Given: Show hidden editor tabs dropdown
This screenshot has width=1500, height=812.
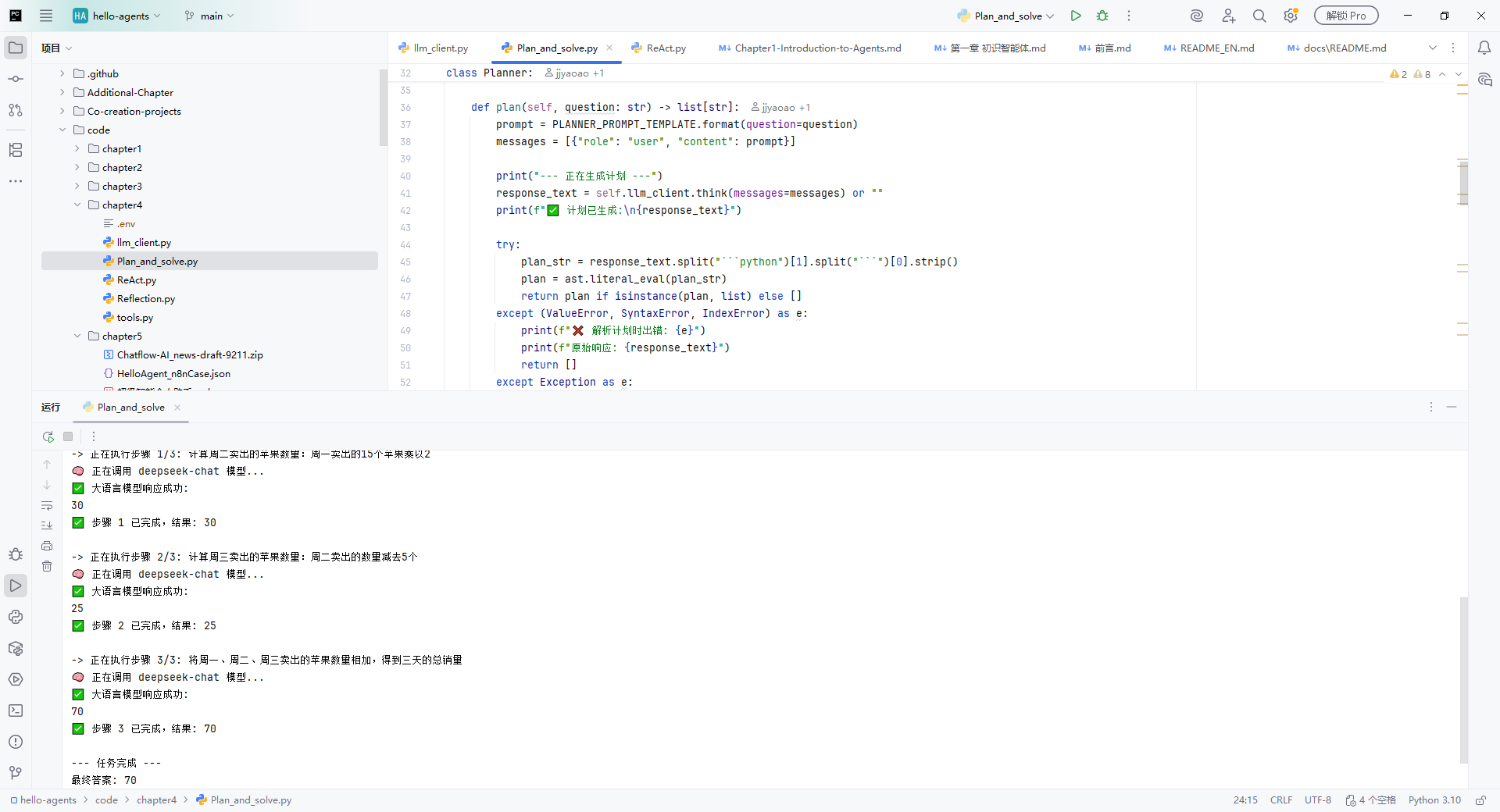Looking at the screenshot, I should click(1433, 48).
